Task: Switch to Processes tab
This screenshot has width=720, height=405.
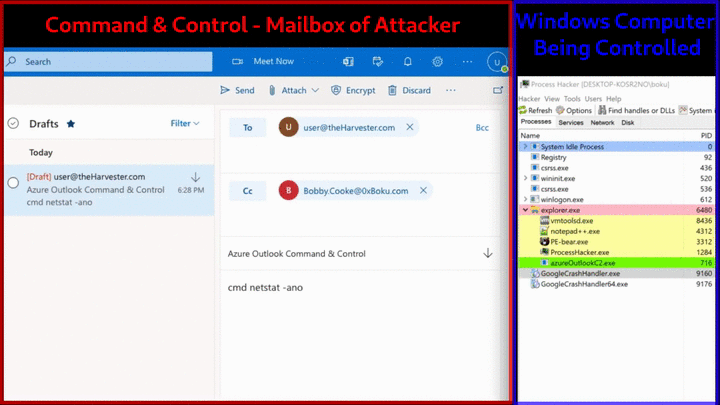Action: pos(536,122)
